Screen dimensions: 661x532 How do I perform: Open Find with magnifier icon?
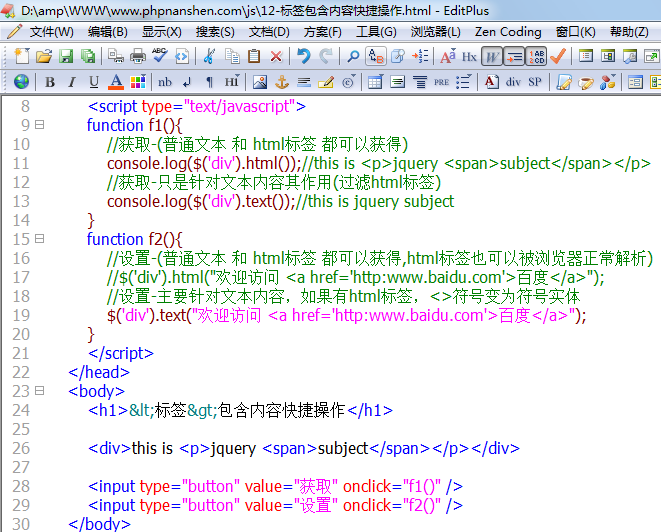click(x=353, y=56)
